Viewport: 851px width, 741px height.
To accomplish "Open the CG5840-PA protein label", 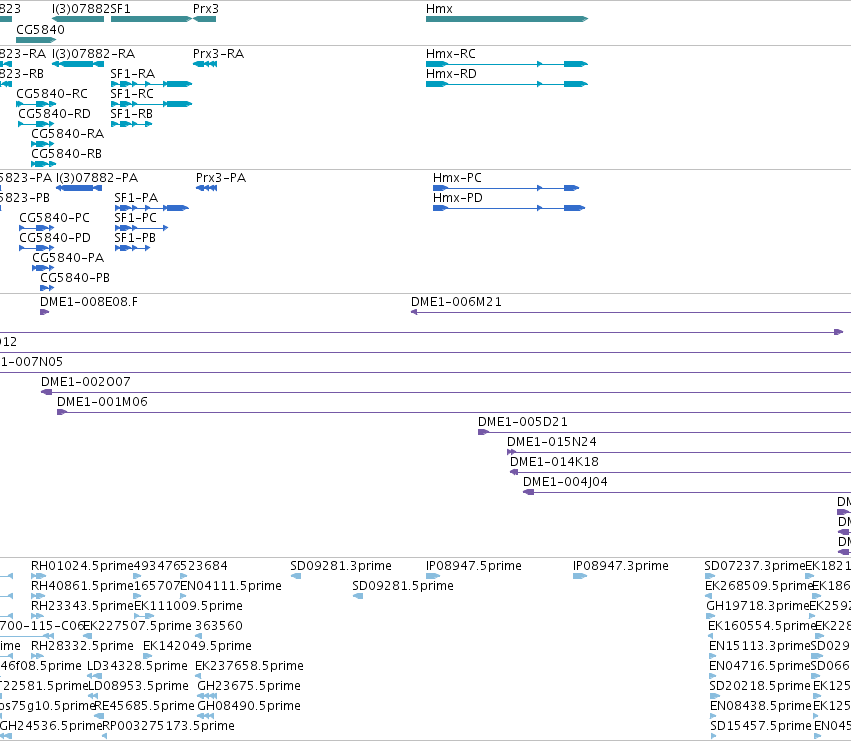I will 68,257.
